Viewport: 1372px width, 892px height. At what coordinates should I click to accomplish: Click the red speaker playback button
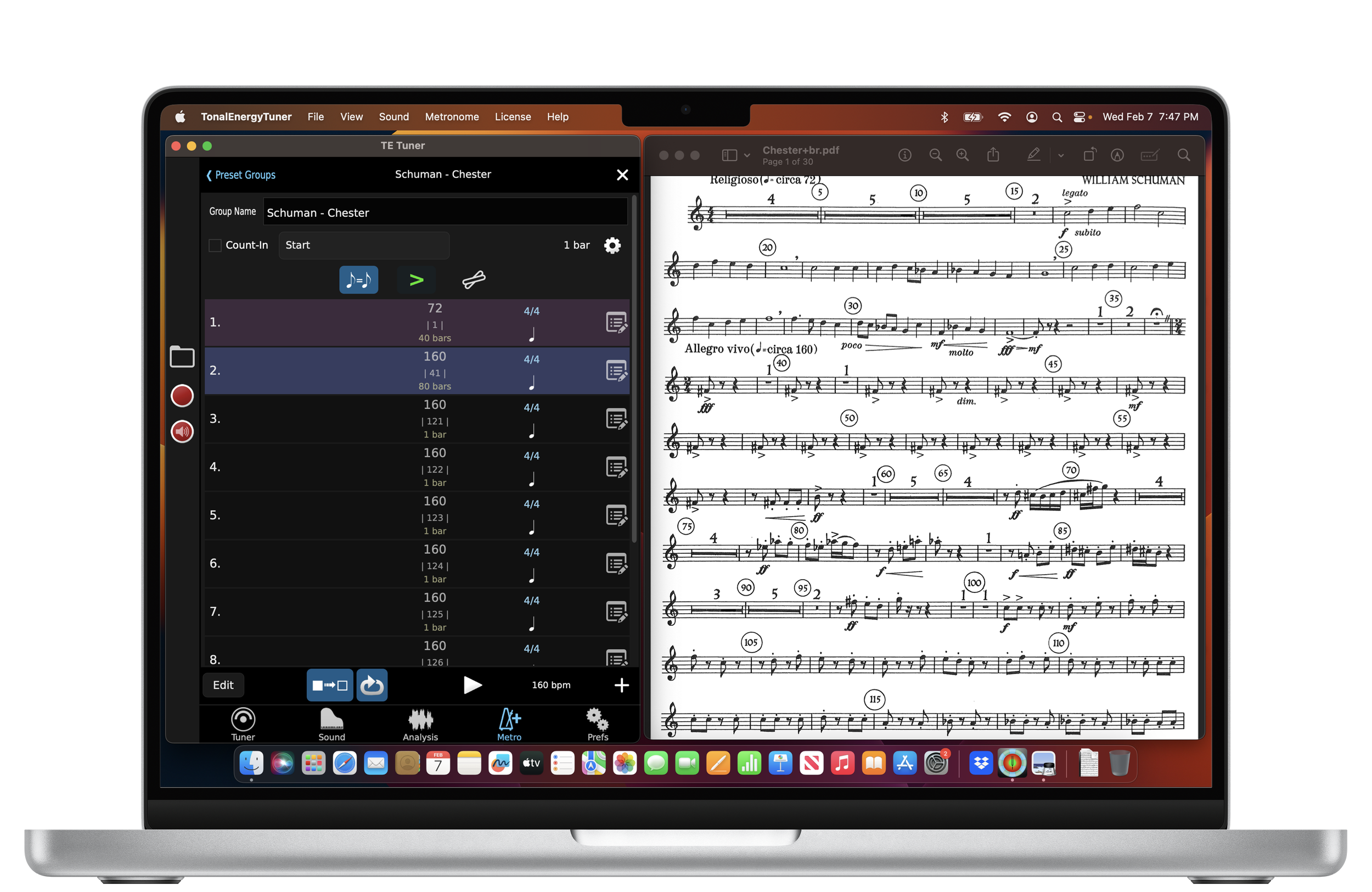pos(182,432)
